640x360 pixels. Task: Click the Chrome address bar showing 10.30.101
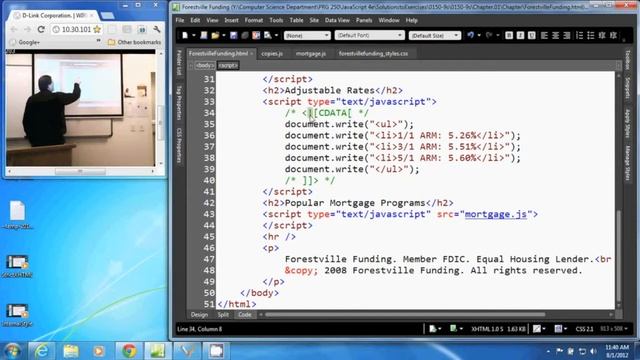[76, 29]
